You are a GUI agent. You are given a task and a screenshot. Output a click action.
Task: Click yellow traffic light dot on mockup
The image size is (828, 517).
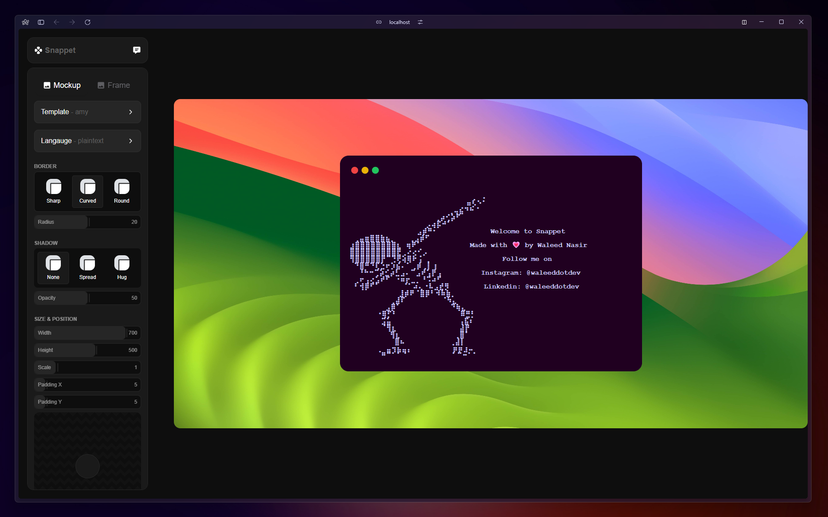[x=365, y=170]
